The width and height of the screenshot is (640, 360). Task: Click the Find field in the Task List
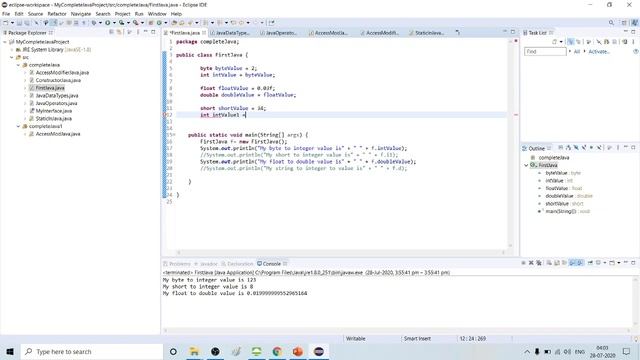coord(545,51)
